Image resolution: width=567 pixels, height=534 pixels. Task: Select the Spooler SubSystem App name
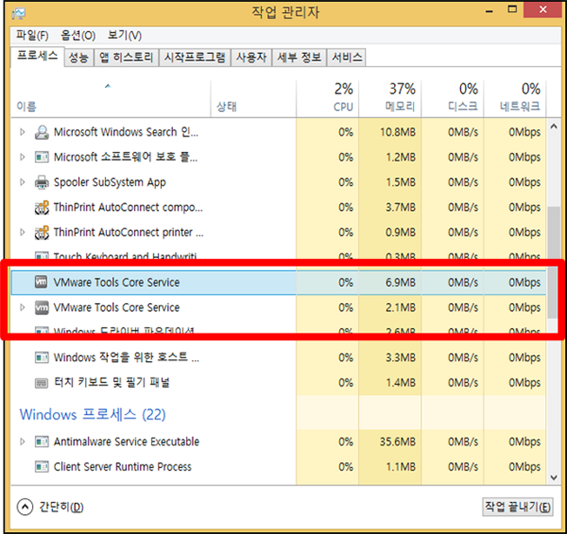[x=110, y=182]
